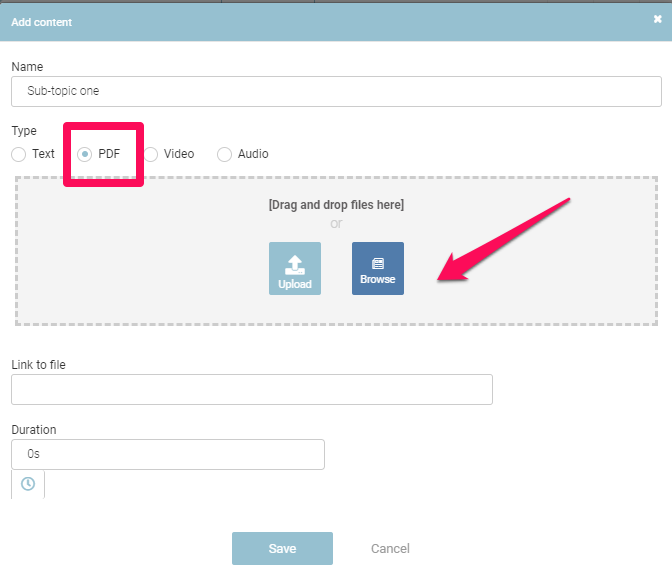Cancel adding content
Image resolution: width=672 pixels, height=569 pixels.
(x=390, y=548)
